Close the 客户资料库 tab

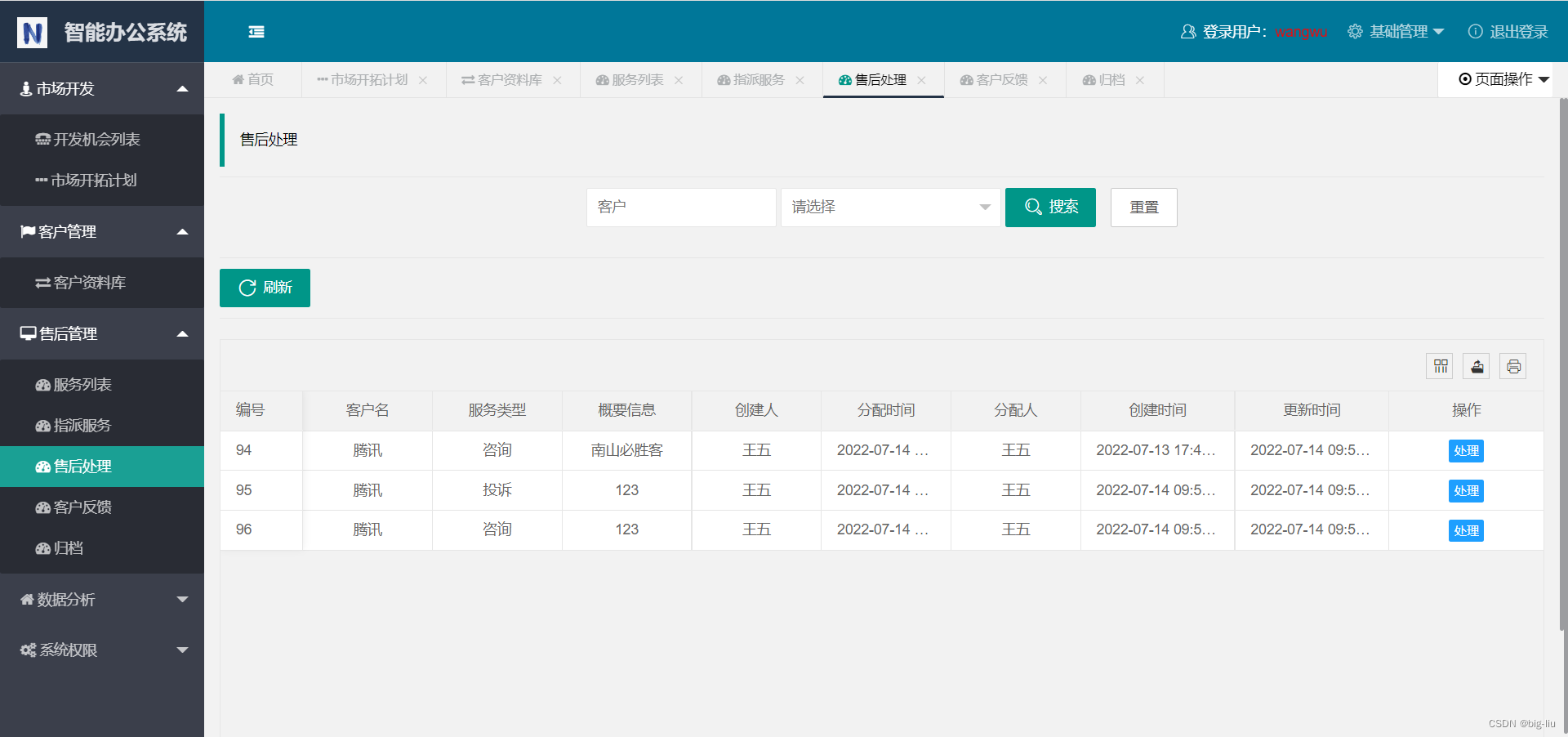(x=557, y=80)
